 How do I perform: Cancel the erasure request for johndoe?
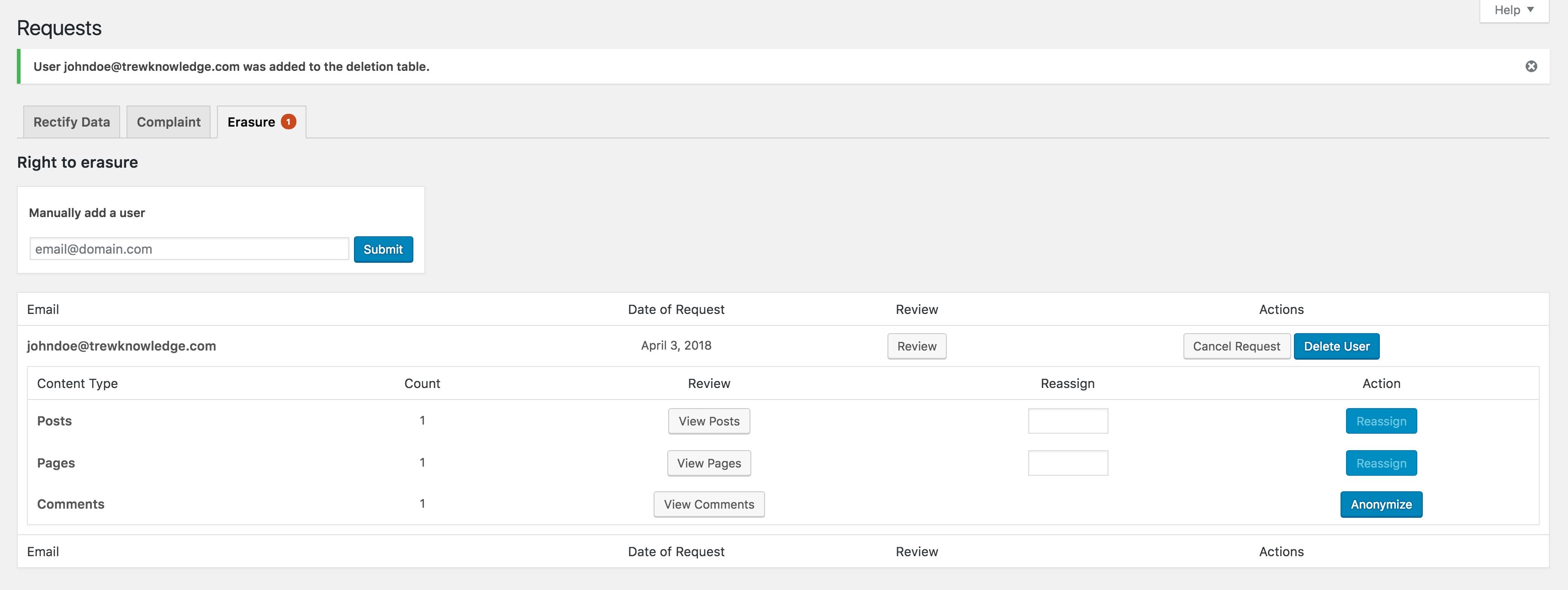coord(1236,346)
